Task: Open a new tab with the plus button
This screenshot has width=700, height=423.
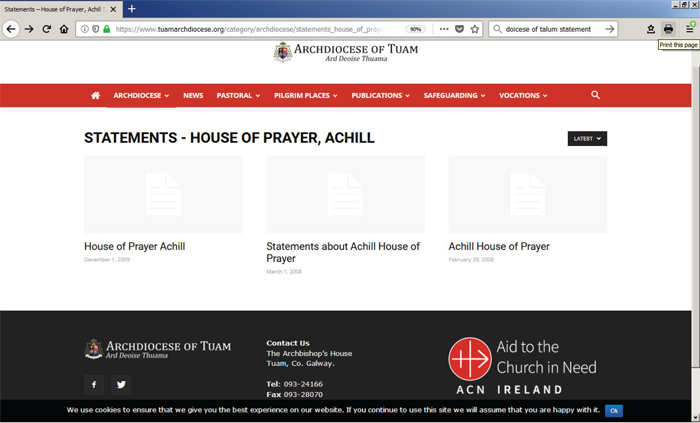Action: [132, 9]
